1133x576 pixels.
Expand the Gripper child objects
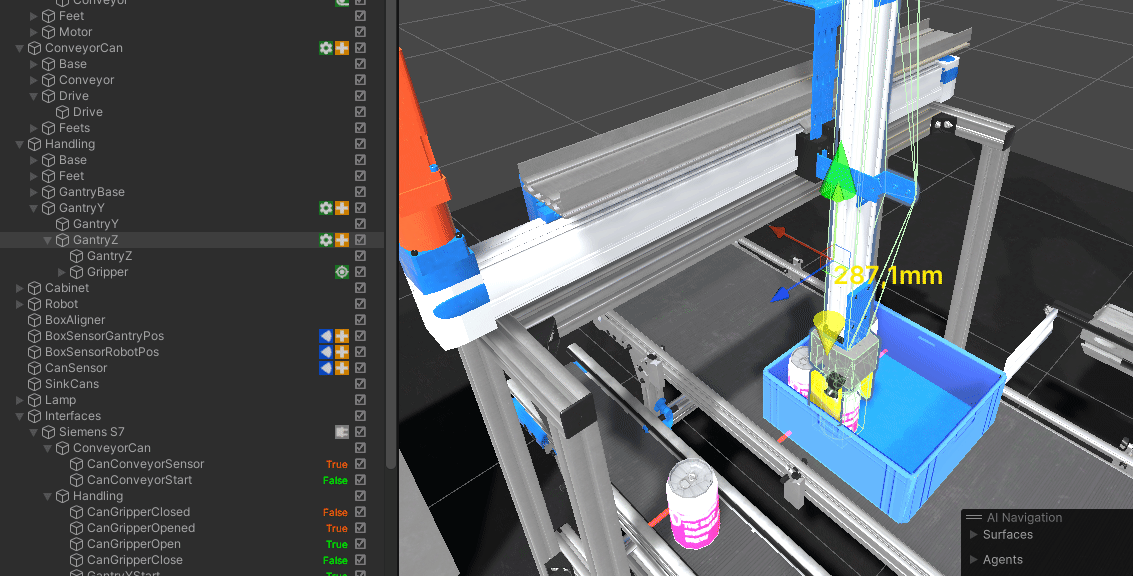point(62,272)
